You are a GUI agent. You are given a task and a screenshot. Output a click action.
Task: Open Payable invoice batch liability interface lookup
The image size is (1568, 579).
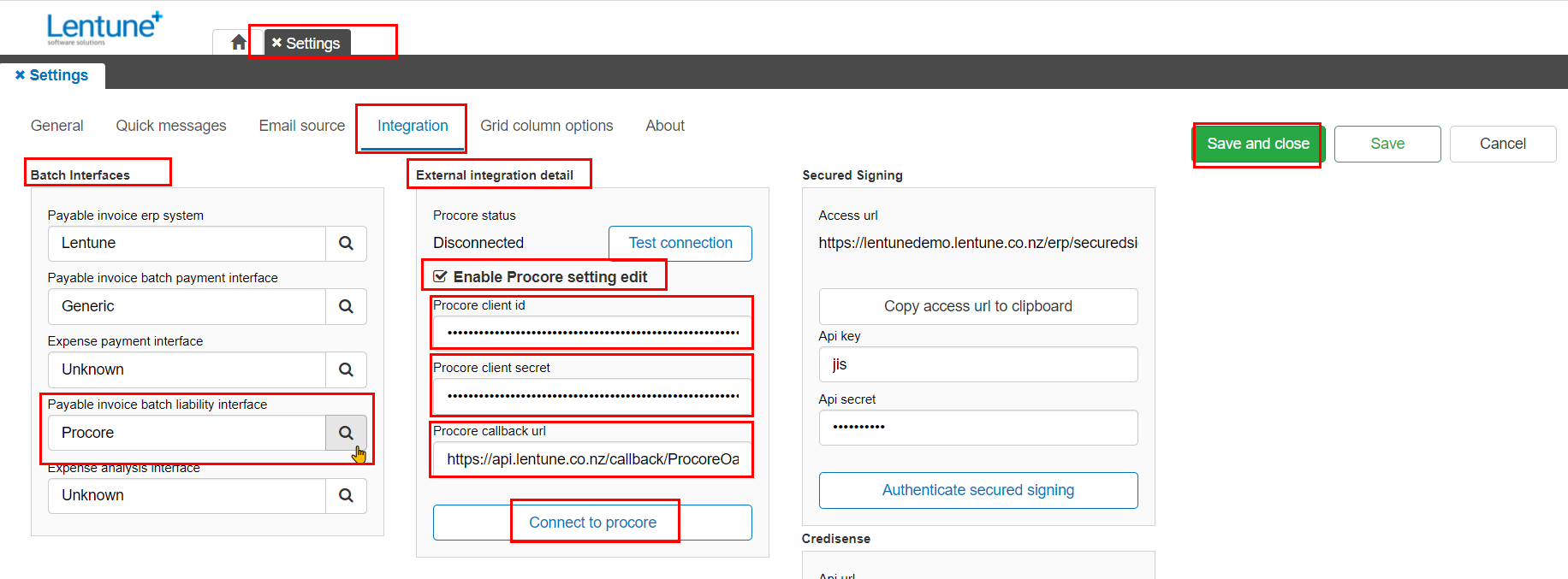click(346, 433)
